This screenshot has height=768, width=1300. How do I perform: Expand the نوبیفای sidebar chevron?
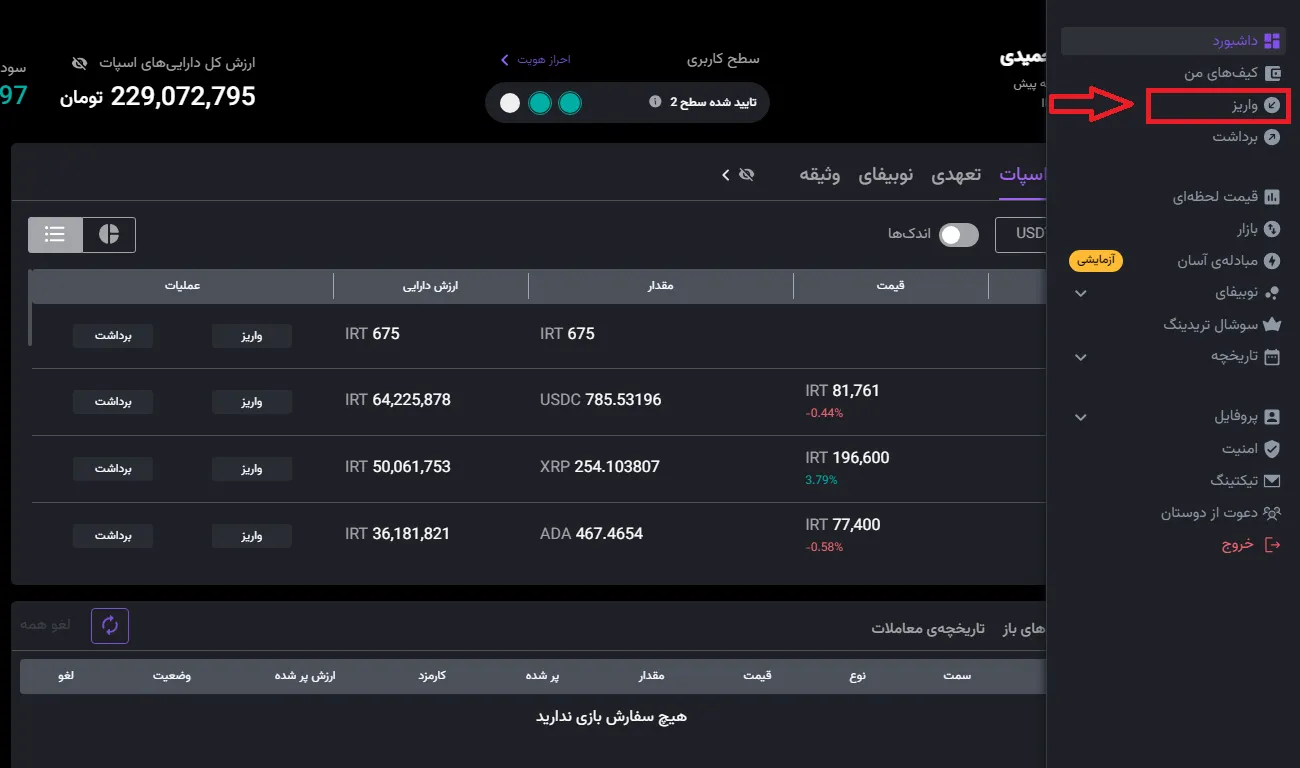click(x=1080, y=293)
